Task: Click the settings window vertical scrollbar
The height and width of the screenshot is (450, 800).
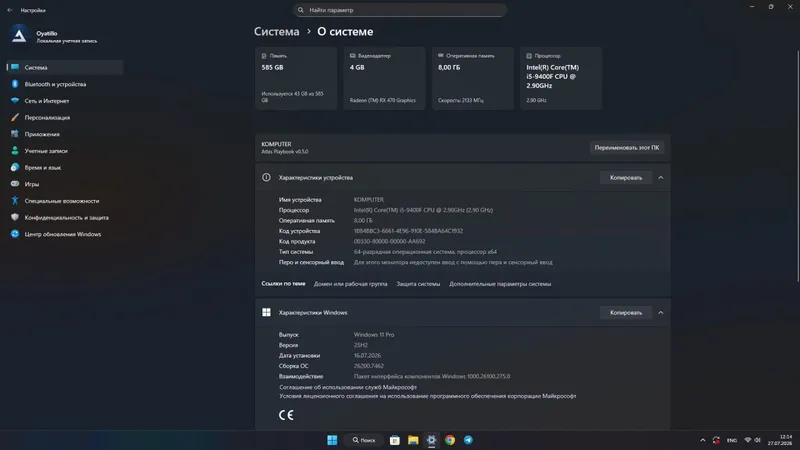Action: click(x=797, y=166)
